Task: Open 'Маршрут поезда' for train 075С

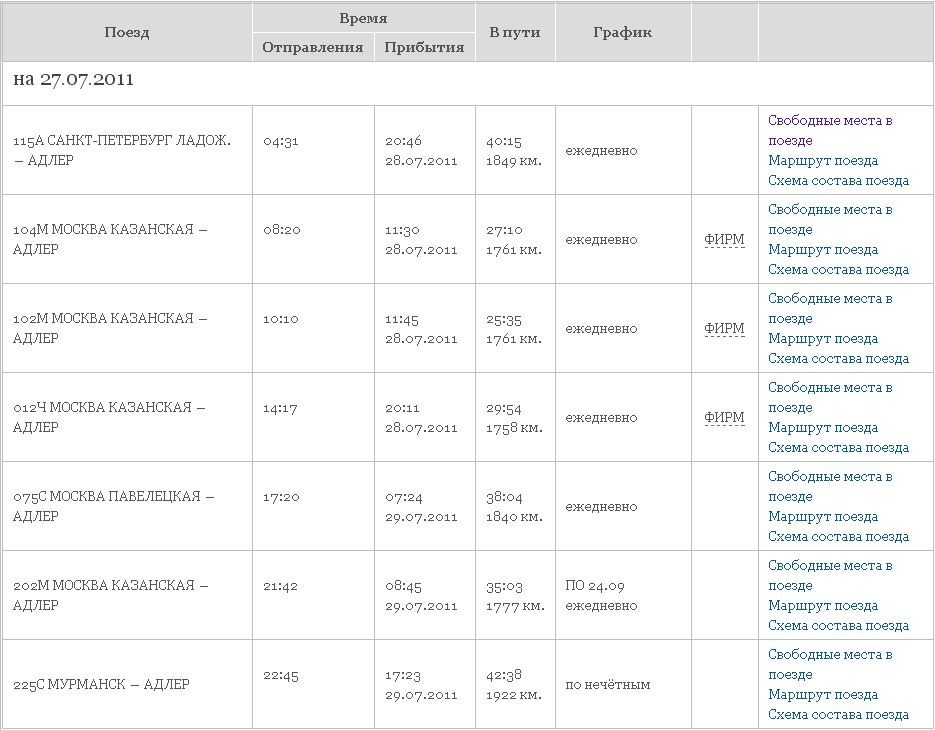Action: click(x=823, y=517)
